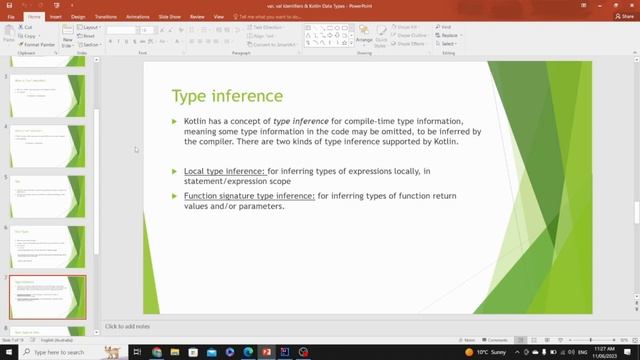Image resolution: width=640 pixels, height=360 pixels.
Task: Switch to Slide Sorter view
Action: [534, 340]
